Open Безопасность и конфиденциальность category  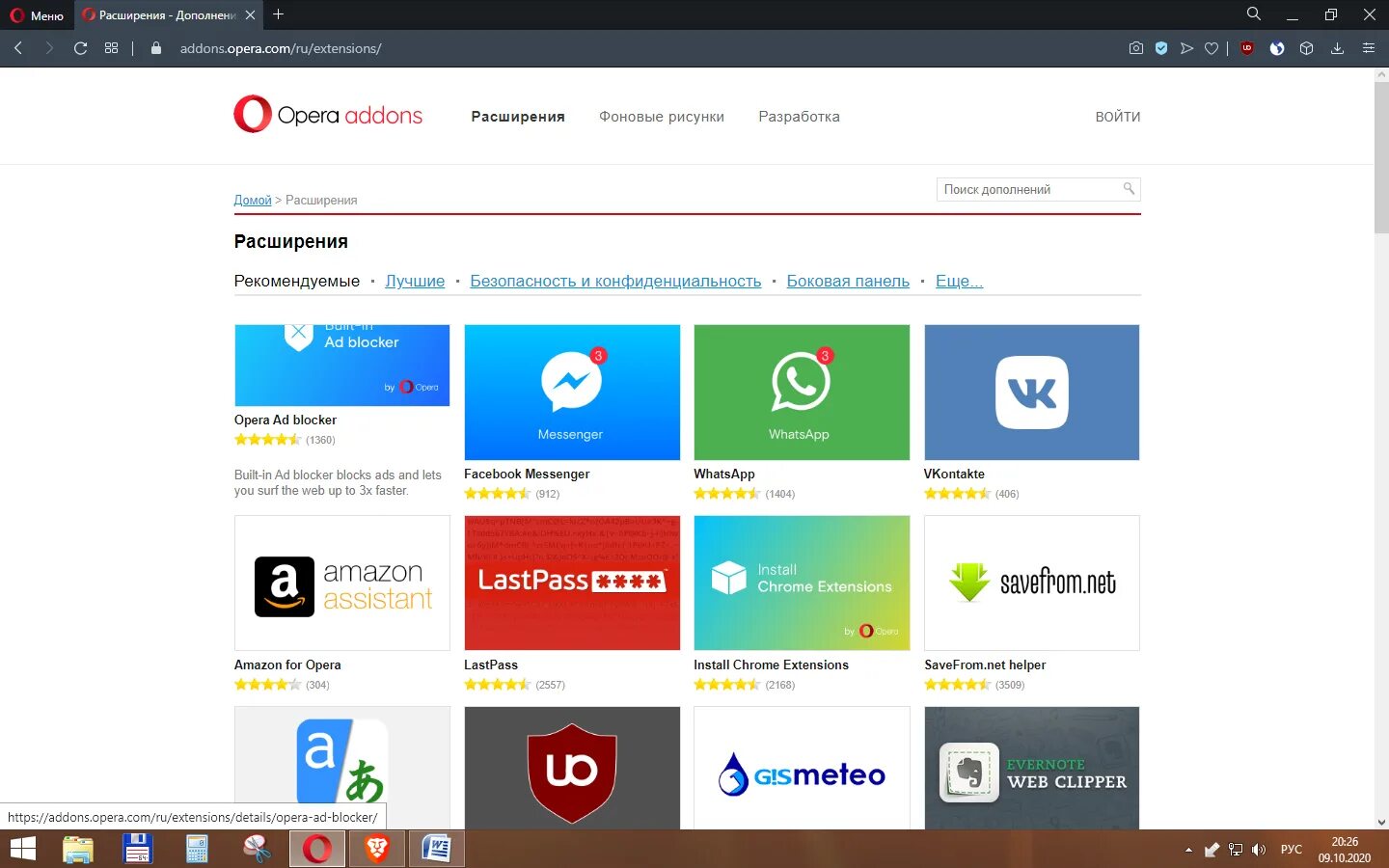(615, 281)
